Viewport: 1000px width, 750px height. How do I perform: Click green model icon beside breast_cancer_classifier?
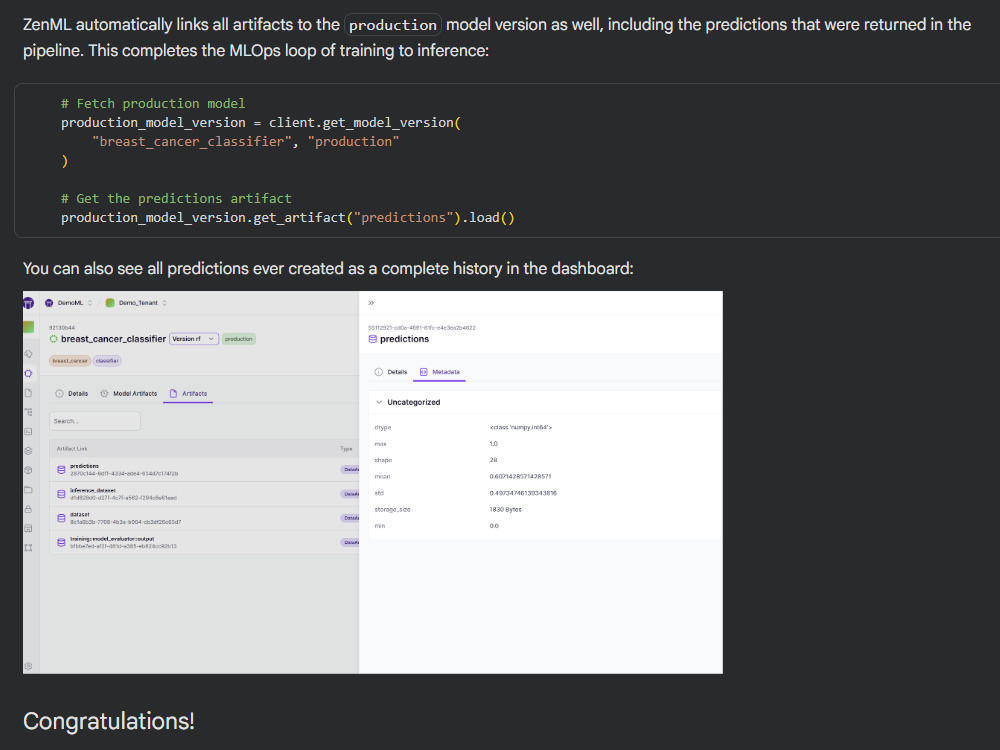tap(54, 339)
